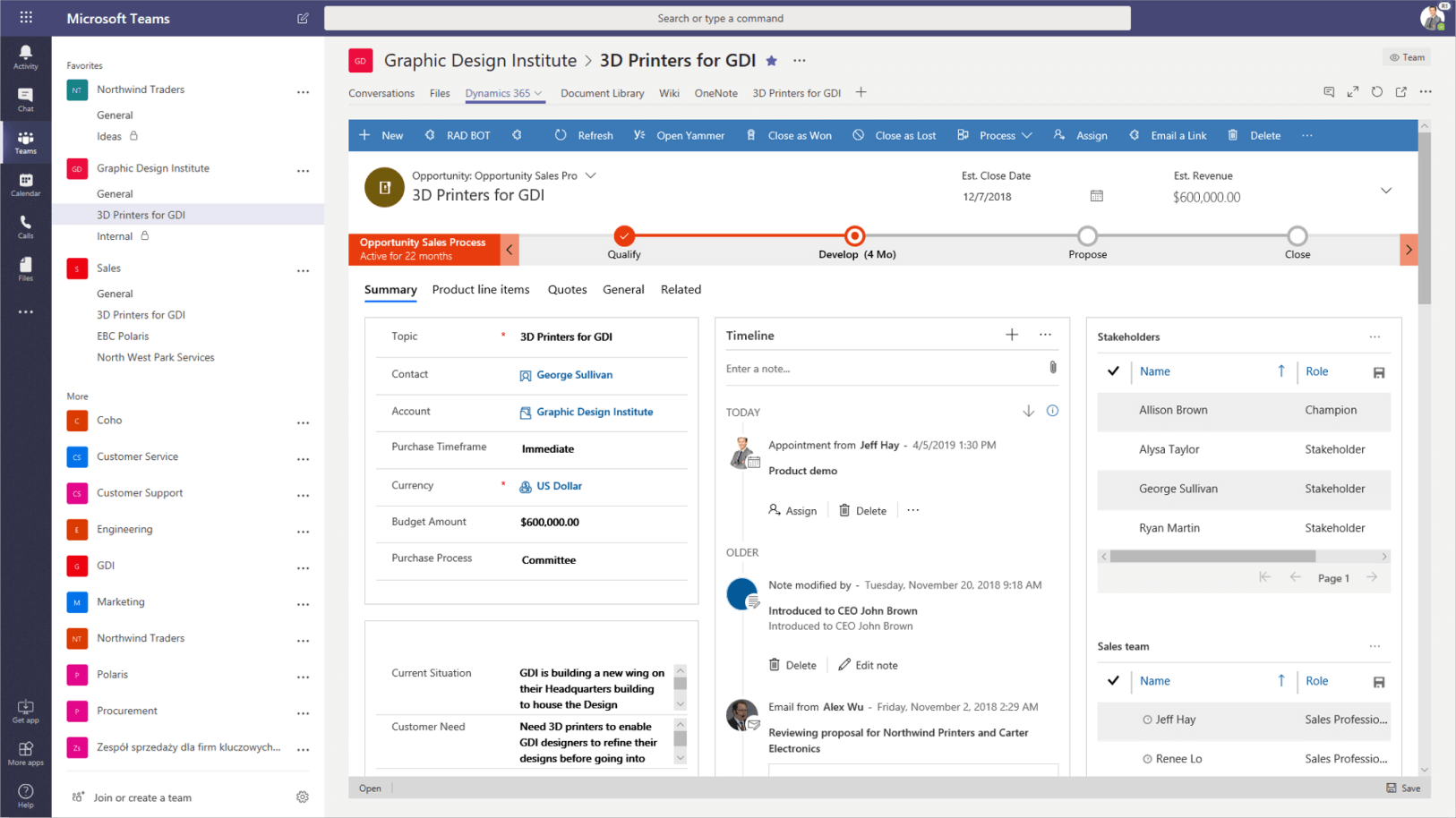This screenshot has width=1456, height=818.
Task: Add timeline entry with plus icon
Action: (x=1012, y=335)
